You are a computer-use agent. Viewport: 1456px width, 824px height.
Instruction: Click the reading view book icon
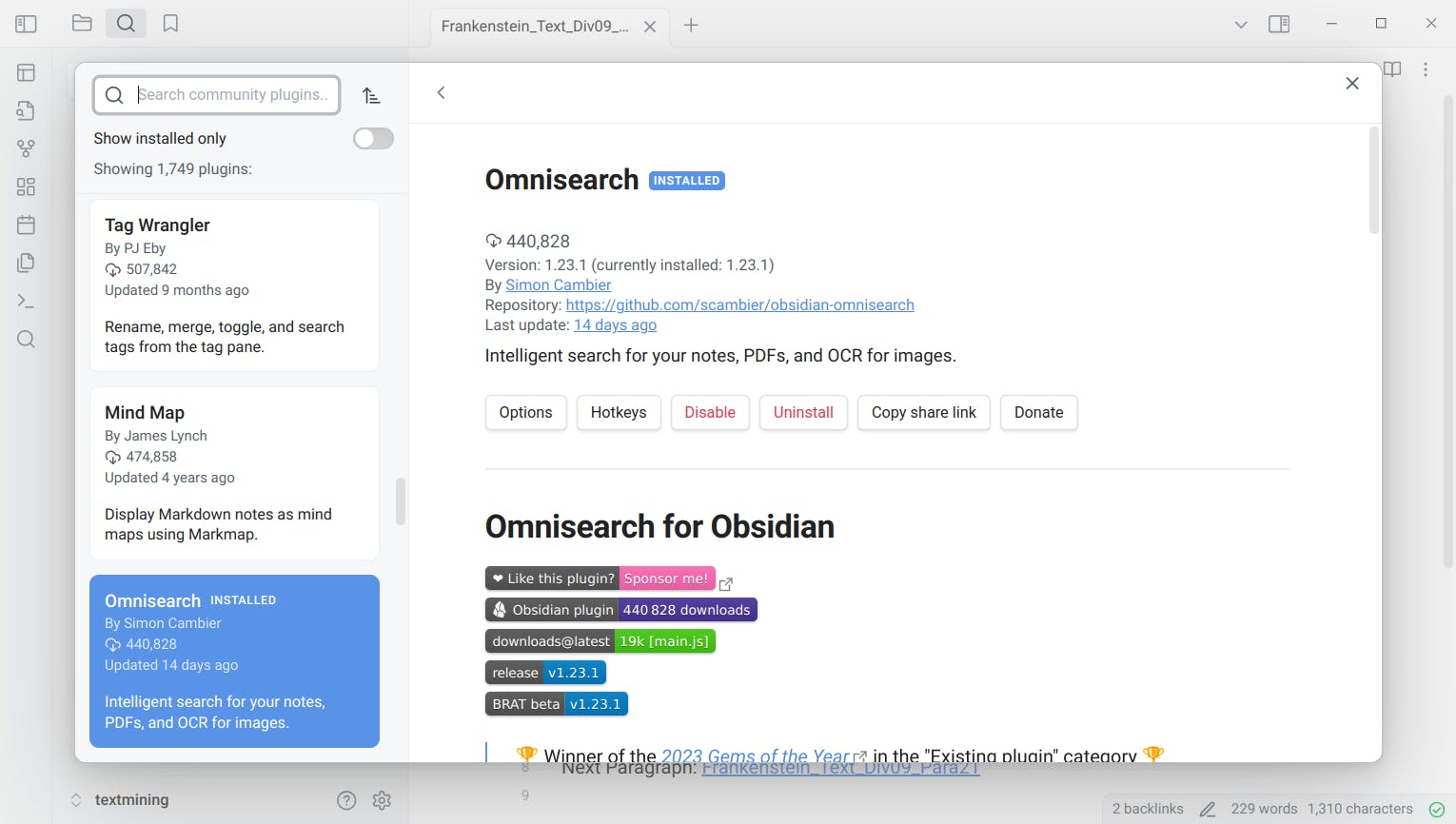click(1392, 69)
